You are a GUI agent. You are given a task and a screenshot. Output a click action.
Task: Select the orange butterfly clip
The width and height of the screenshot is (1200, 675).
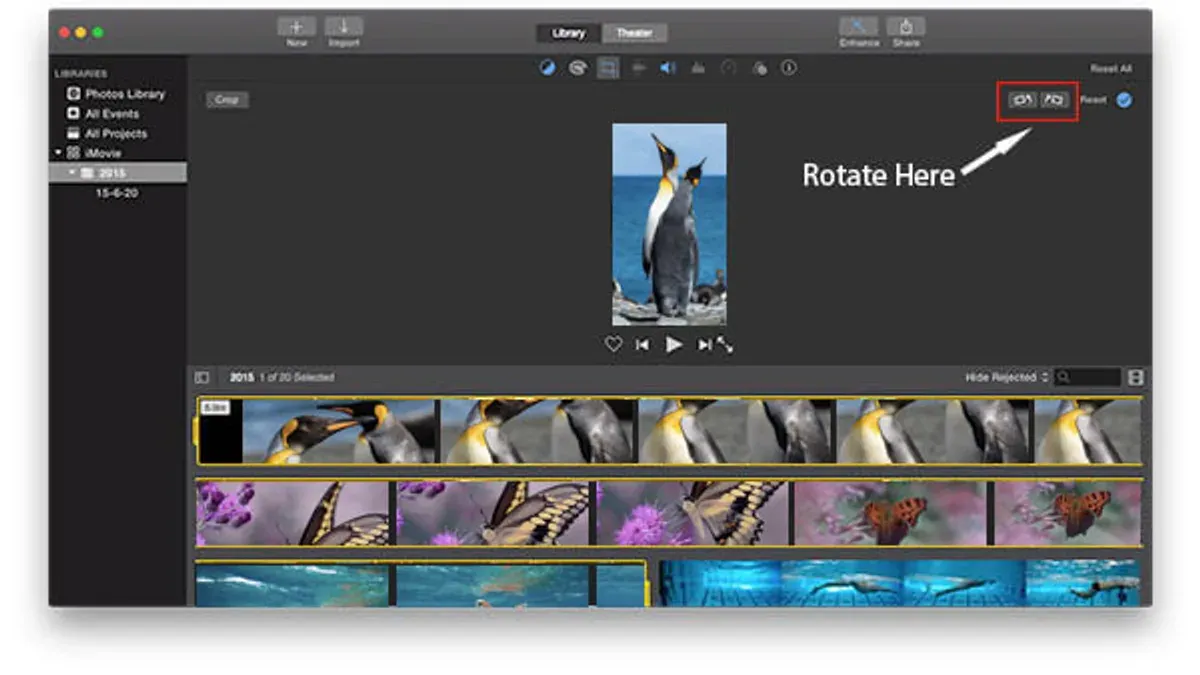click(967, 513)
